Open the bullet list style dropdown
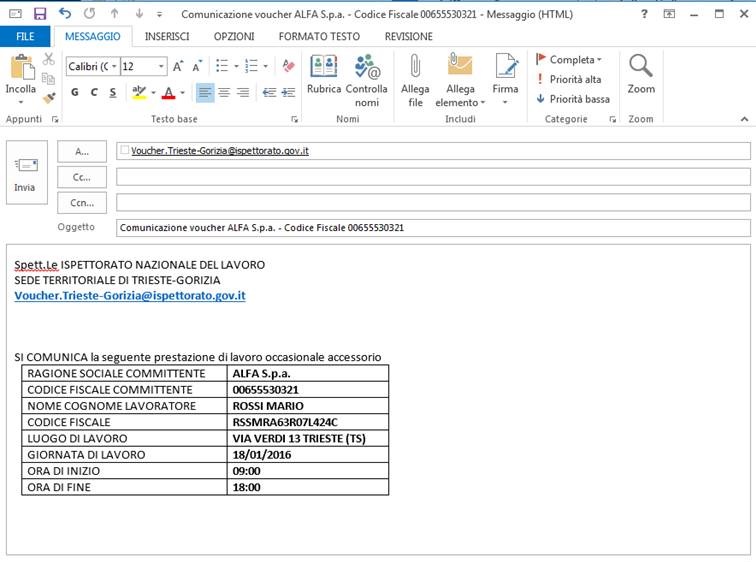Image resolution: width=756 pixels, height=562 pixels. click(236, 66)
